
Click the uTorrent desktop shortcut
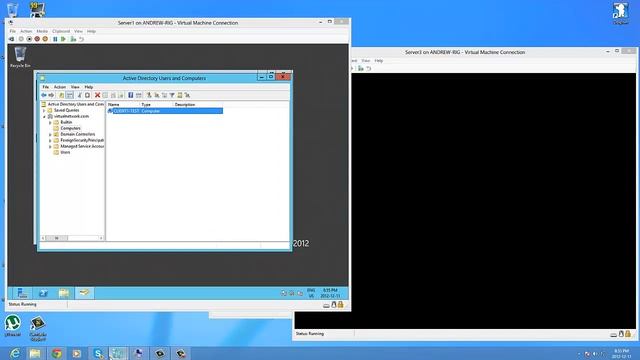click(13, 326)
